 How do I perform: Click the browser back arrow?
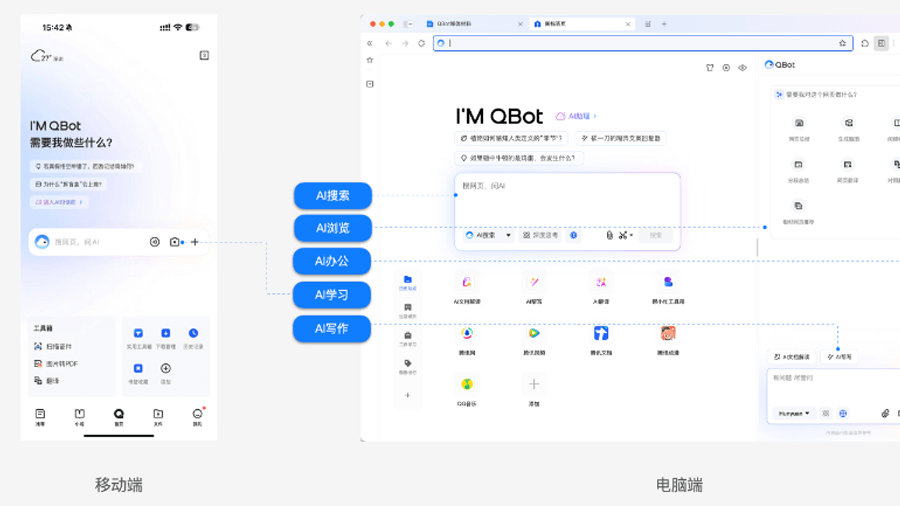click(389, 43)
